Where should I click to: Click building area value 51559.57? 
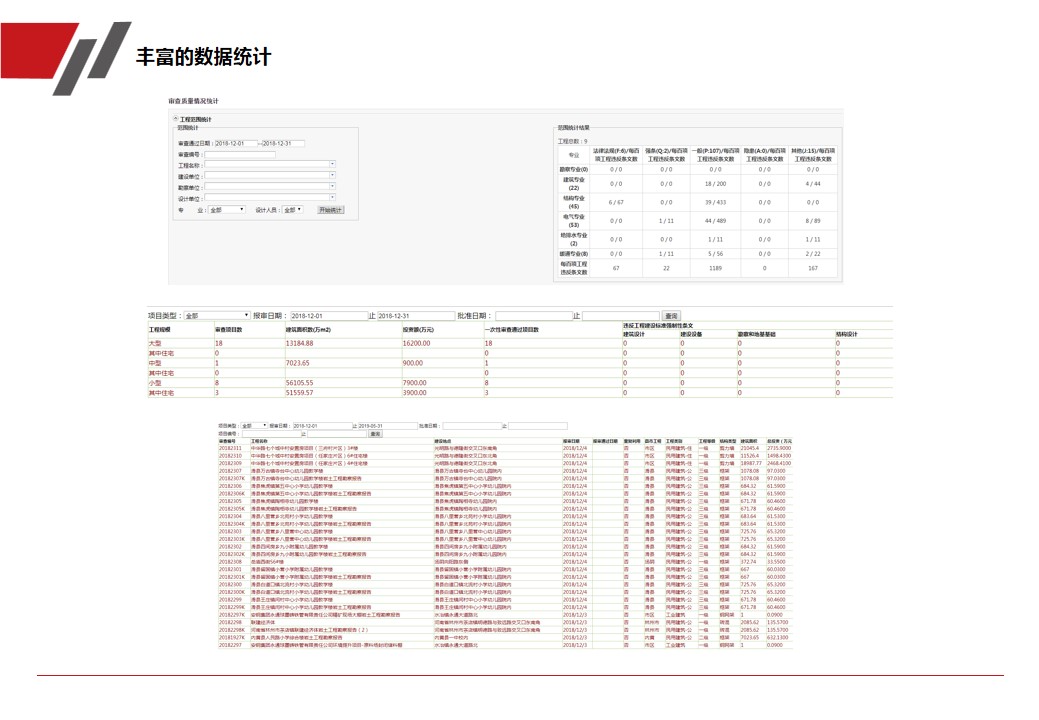click(300, 393)
